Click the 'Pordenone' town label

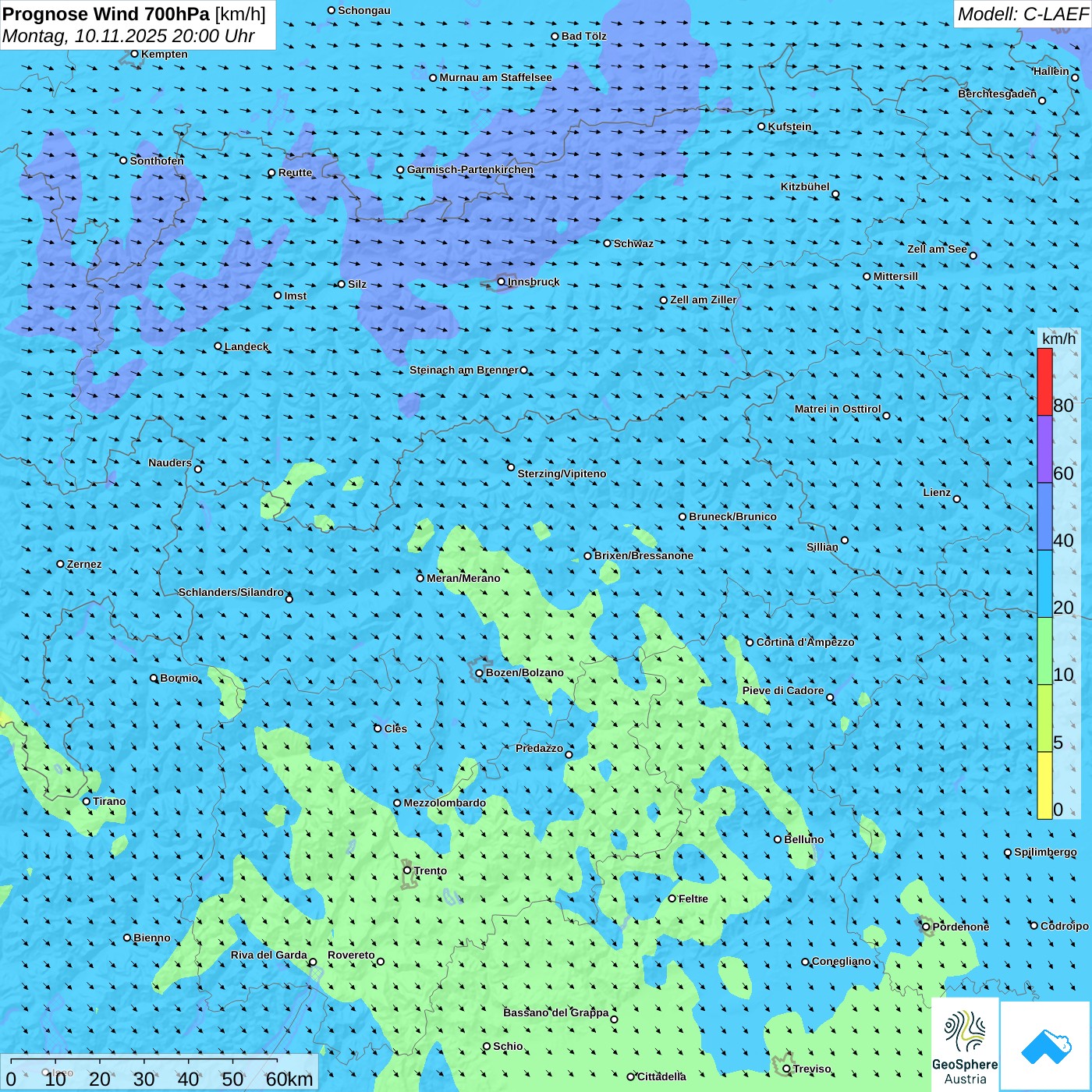coord(961,927)
